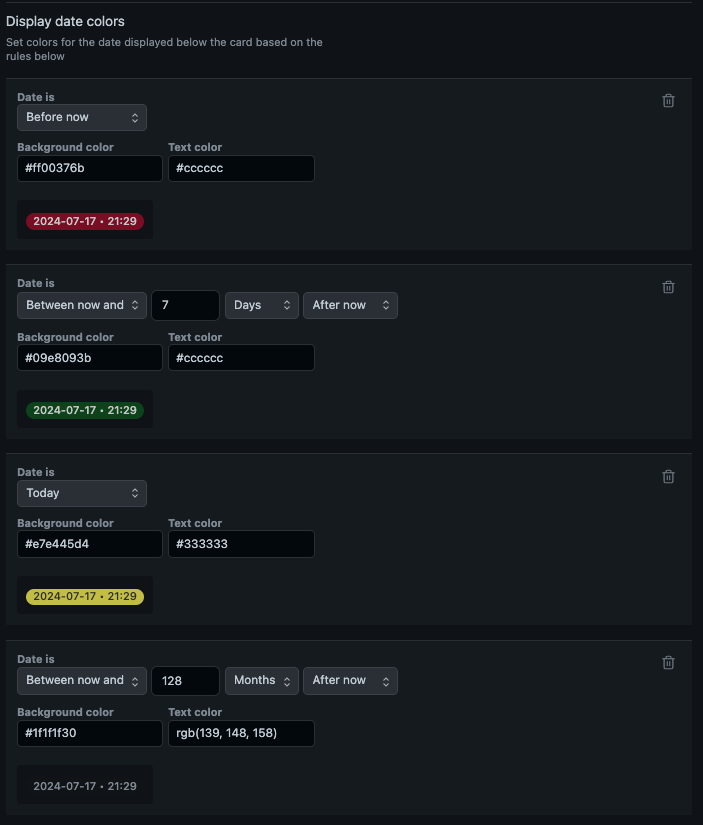Open the "Days" unit dropdown
The image size is (703, 825).
click(261, 305)
